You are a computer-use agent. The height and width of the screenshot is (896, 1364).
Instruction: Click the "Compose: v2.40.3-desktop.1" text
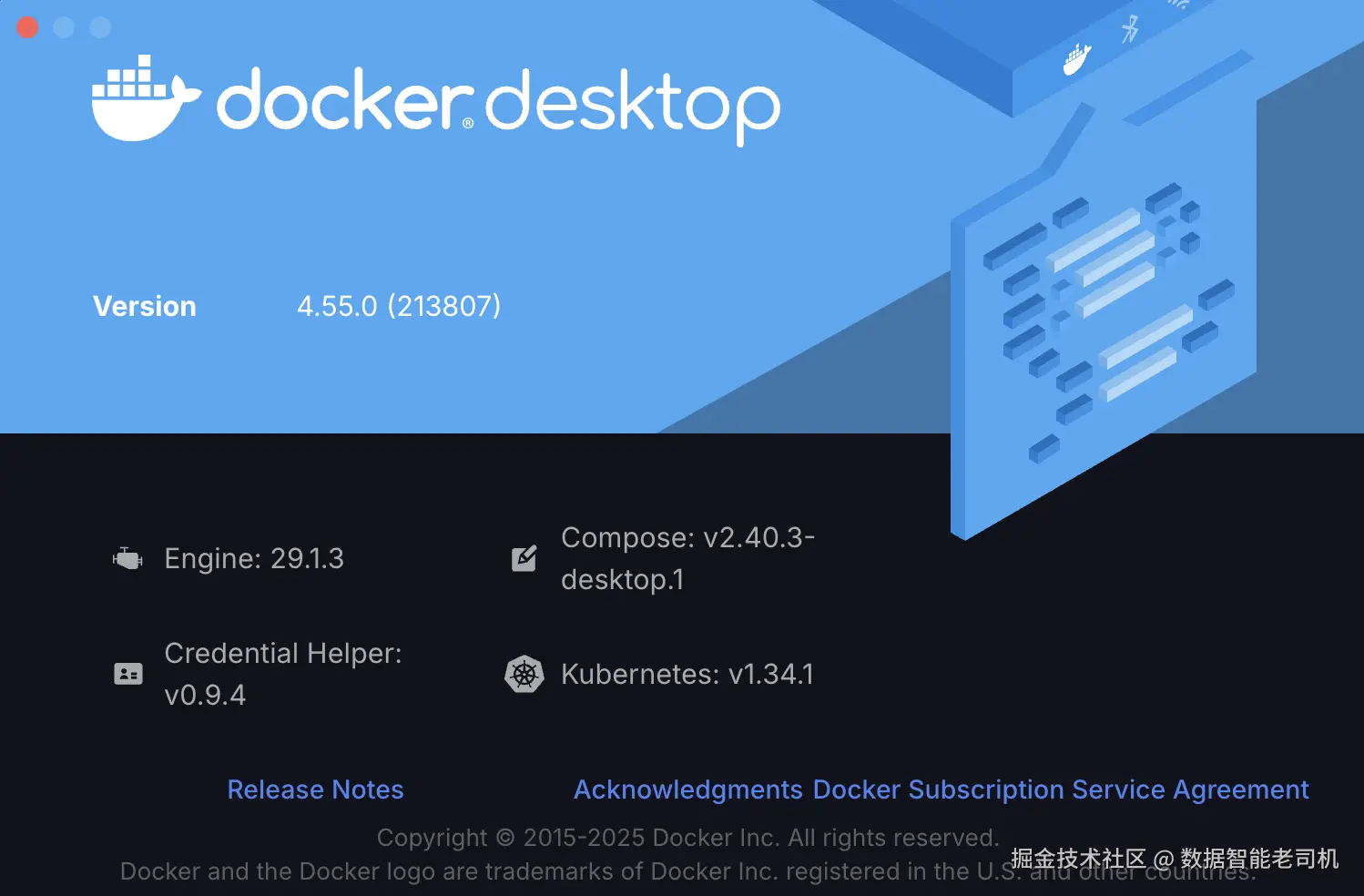tap(687, 558)
